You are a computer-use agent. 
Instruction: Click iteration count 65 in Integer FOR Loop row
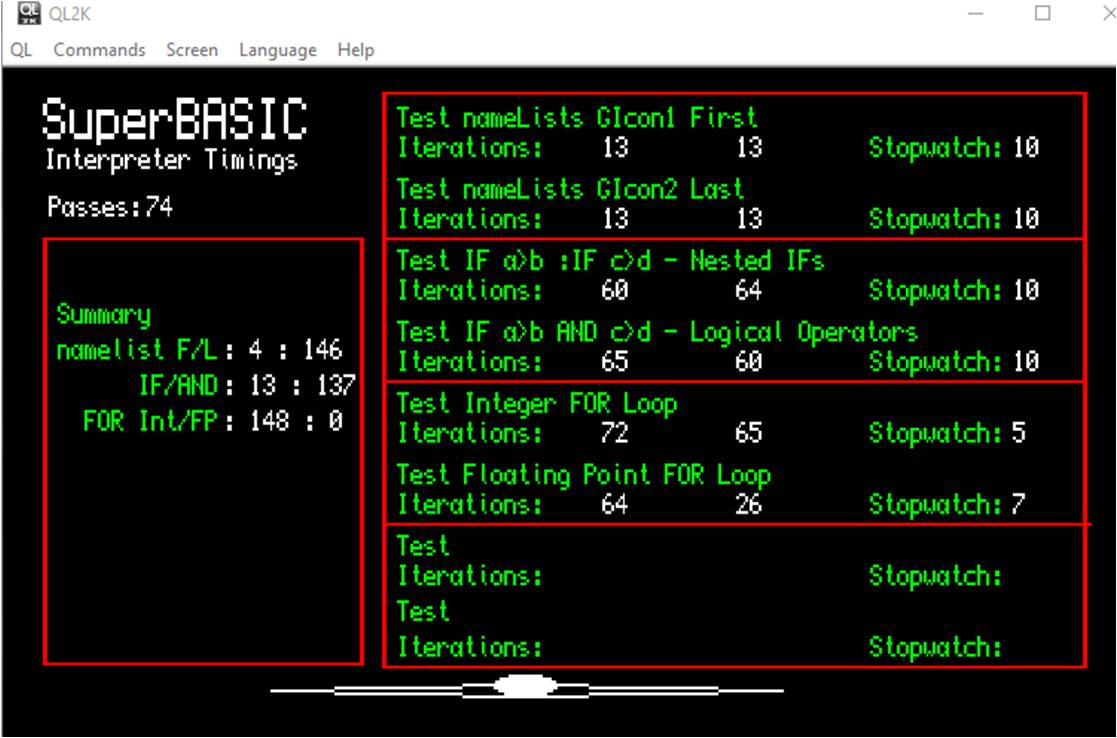tap(749, 432)
